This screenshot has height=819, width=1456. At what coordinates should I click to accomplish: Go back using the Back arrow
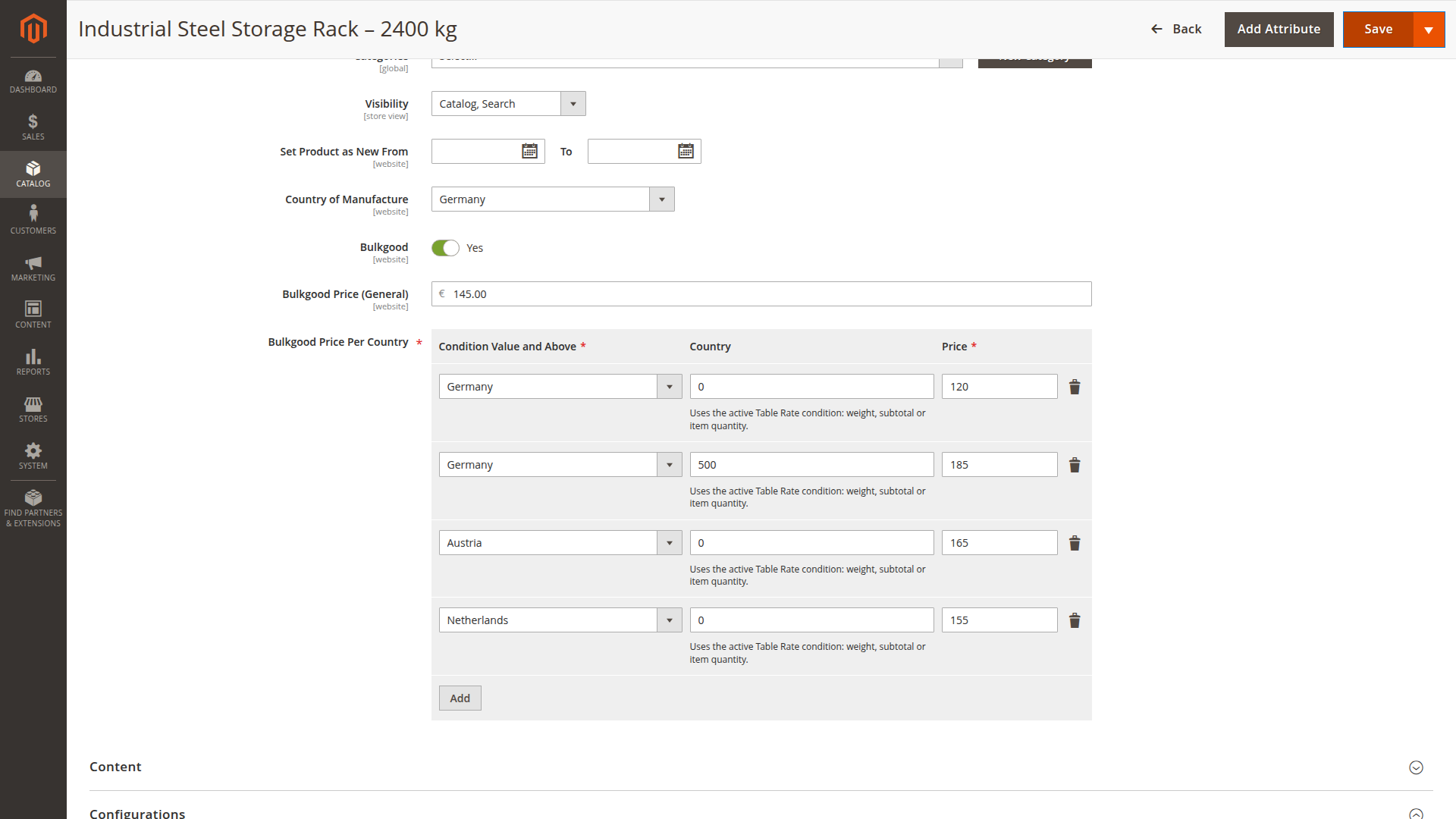pos(1176,29)
